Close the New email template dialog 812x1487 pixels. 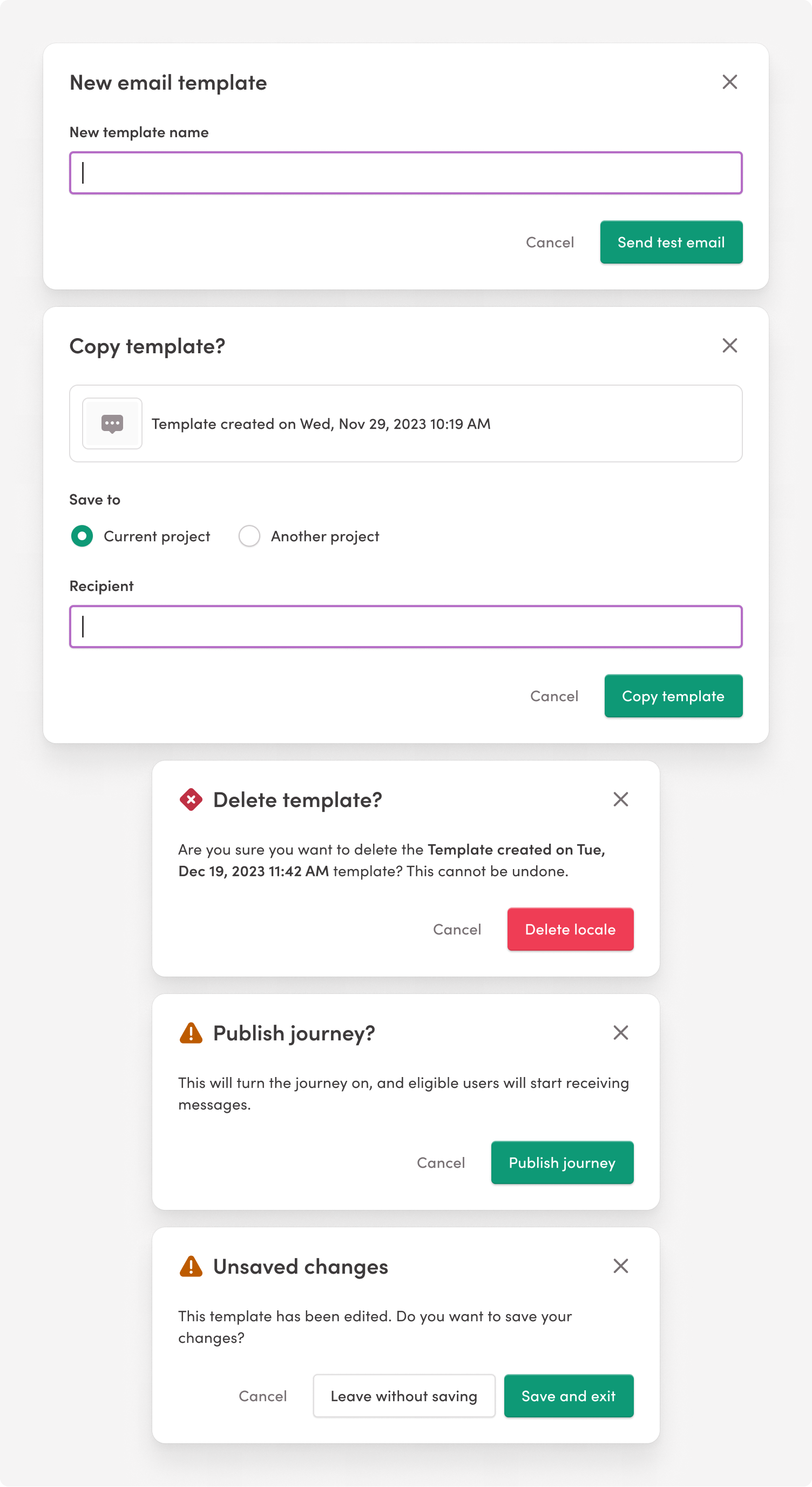coord(729,82)
